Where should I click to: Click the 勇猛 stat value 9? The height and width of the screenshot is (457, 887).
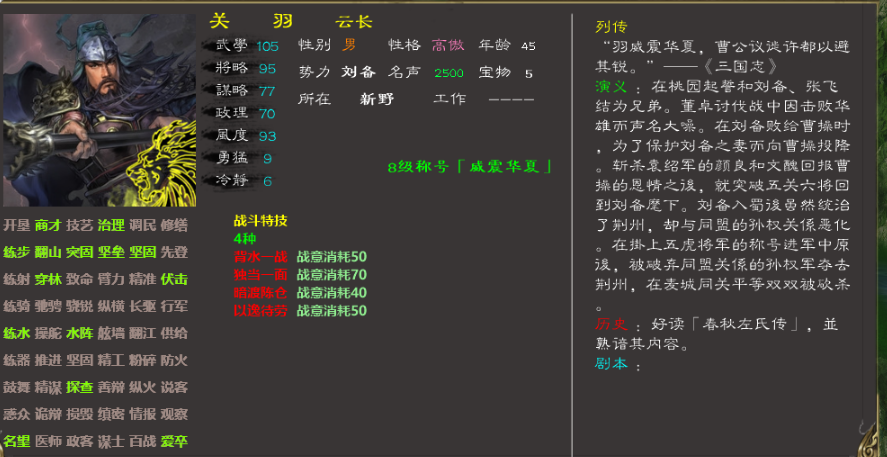point(268,159)
